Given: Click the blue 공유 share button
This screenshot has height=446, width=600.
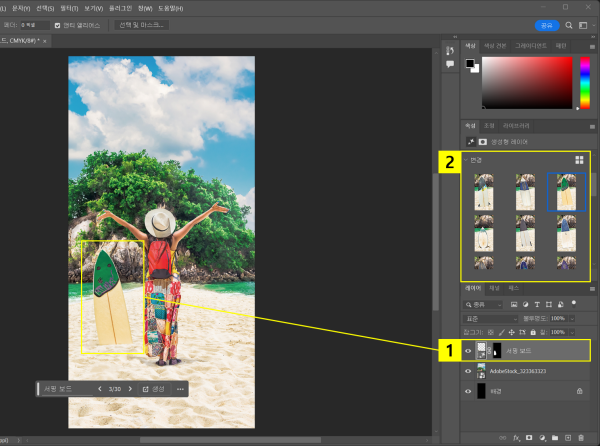Looking at the screenshot, I should pos(547,24).
